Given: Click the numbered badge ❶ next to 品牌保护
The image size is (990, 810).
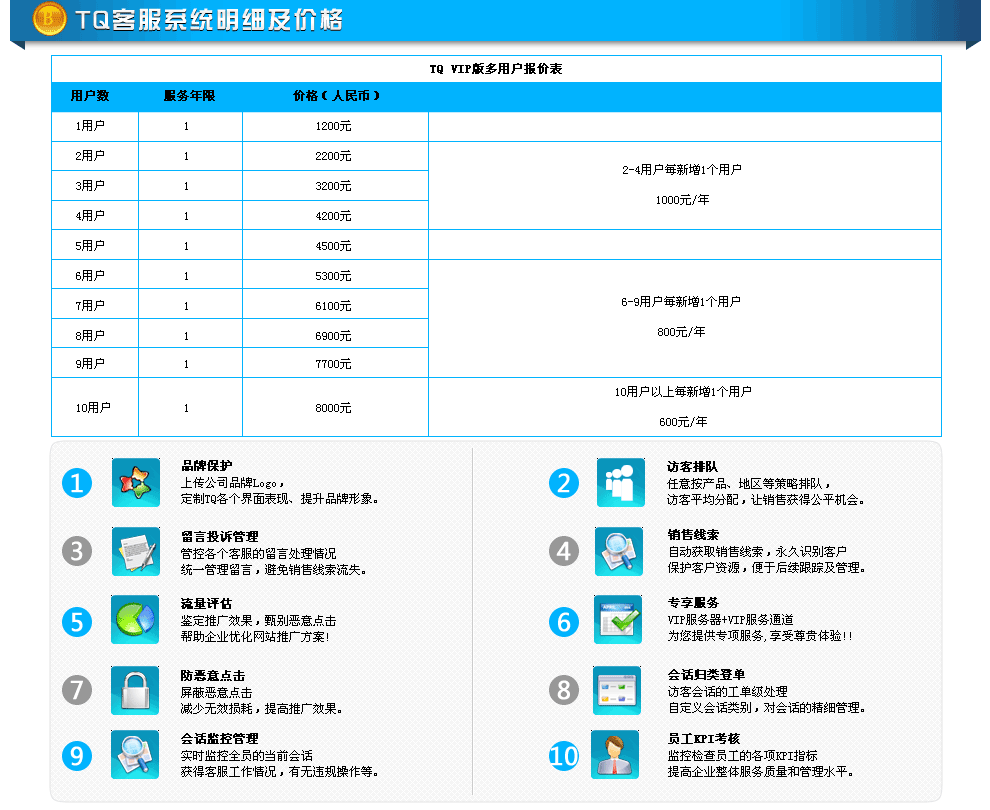Looking at the screenshot, I should pyautogui.click(x=76, y=481).
